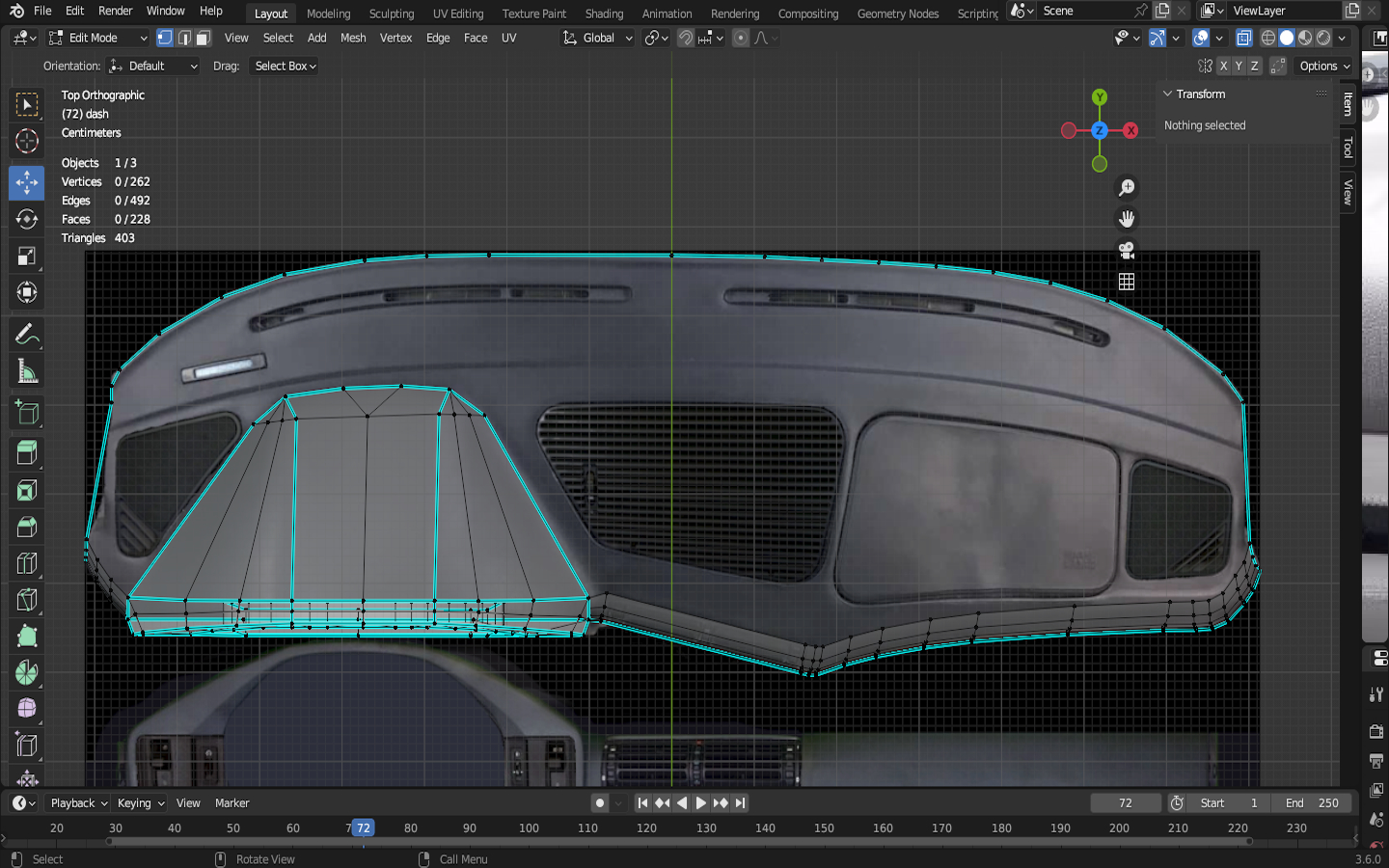This screenshot has width=1389, height=868.
Task: Click the current frame 72 marker
Action: click(363, 828)
